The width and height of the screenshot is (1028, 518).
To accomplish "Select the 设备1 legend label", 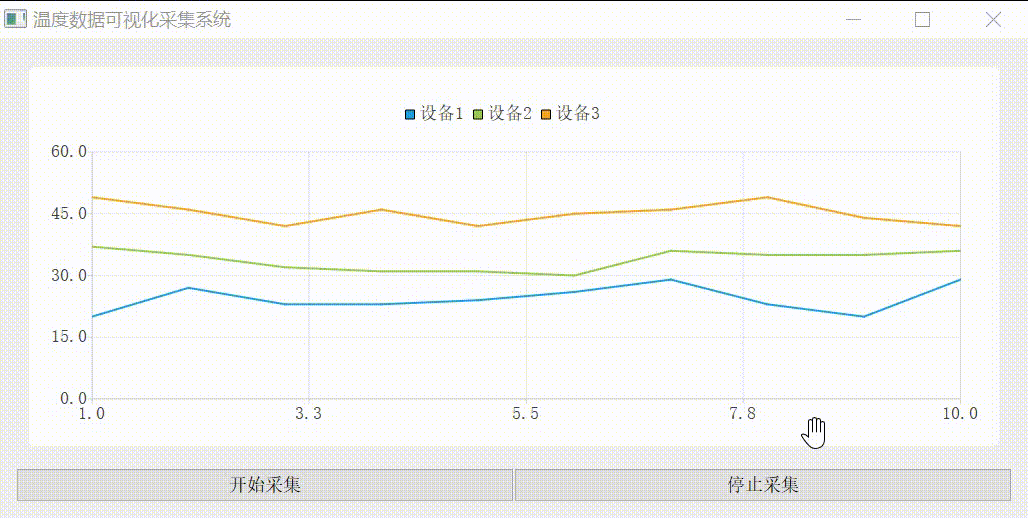I will point(442,114).
